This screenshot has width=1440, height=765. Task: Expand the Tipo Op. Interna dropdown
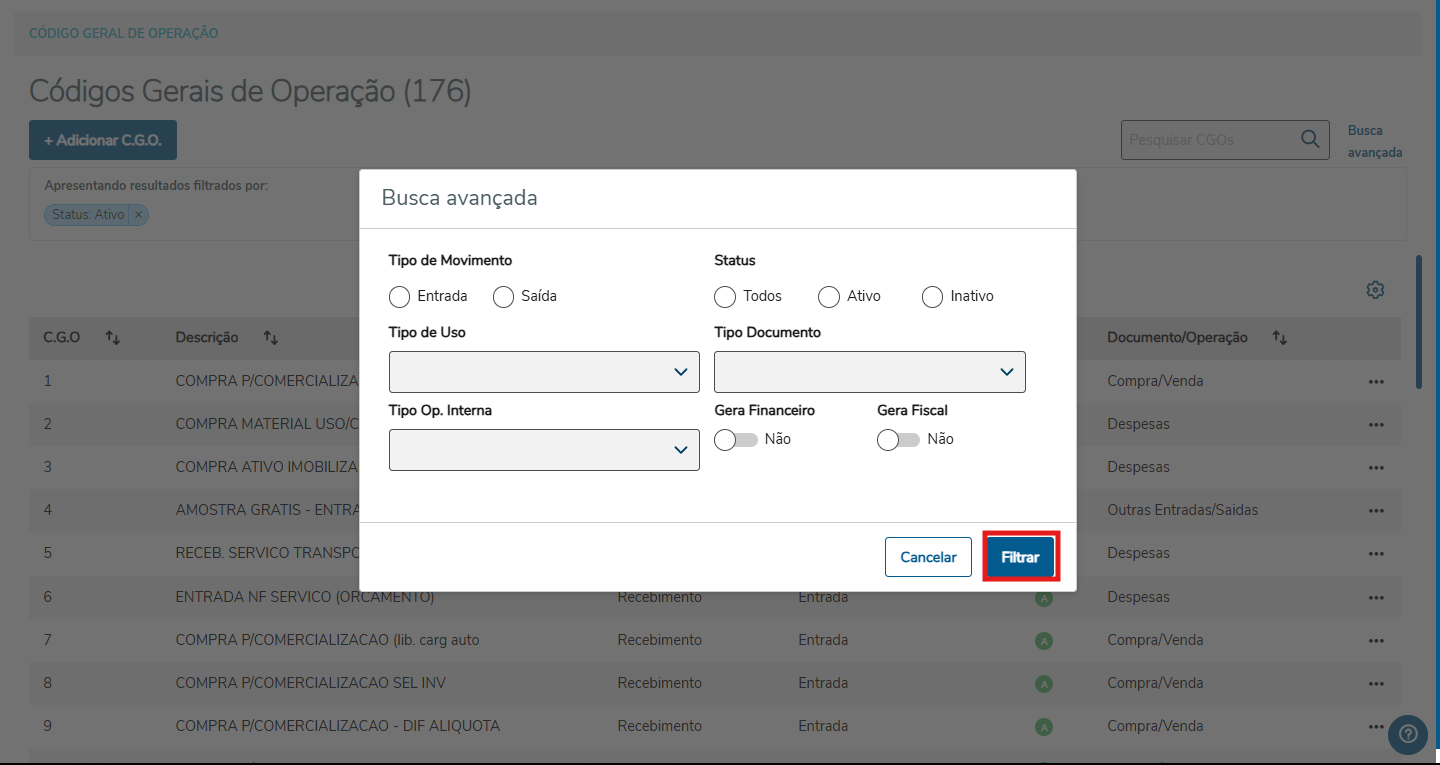pyautogui.click(x=544, y=450)
